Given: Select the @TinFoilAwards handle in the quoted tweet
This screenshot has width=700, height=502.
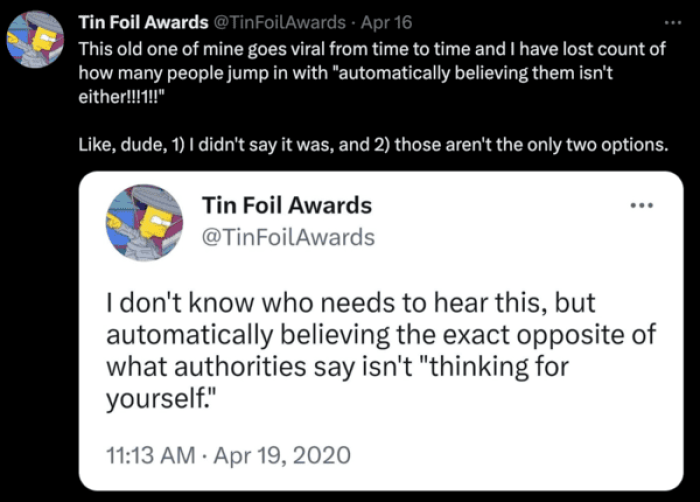Looking at the screenshot, I should [x=288, y=237].
